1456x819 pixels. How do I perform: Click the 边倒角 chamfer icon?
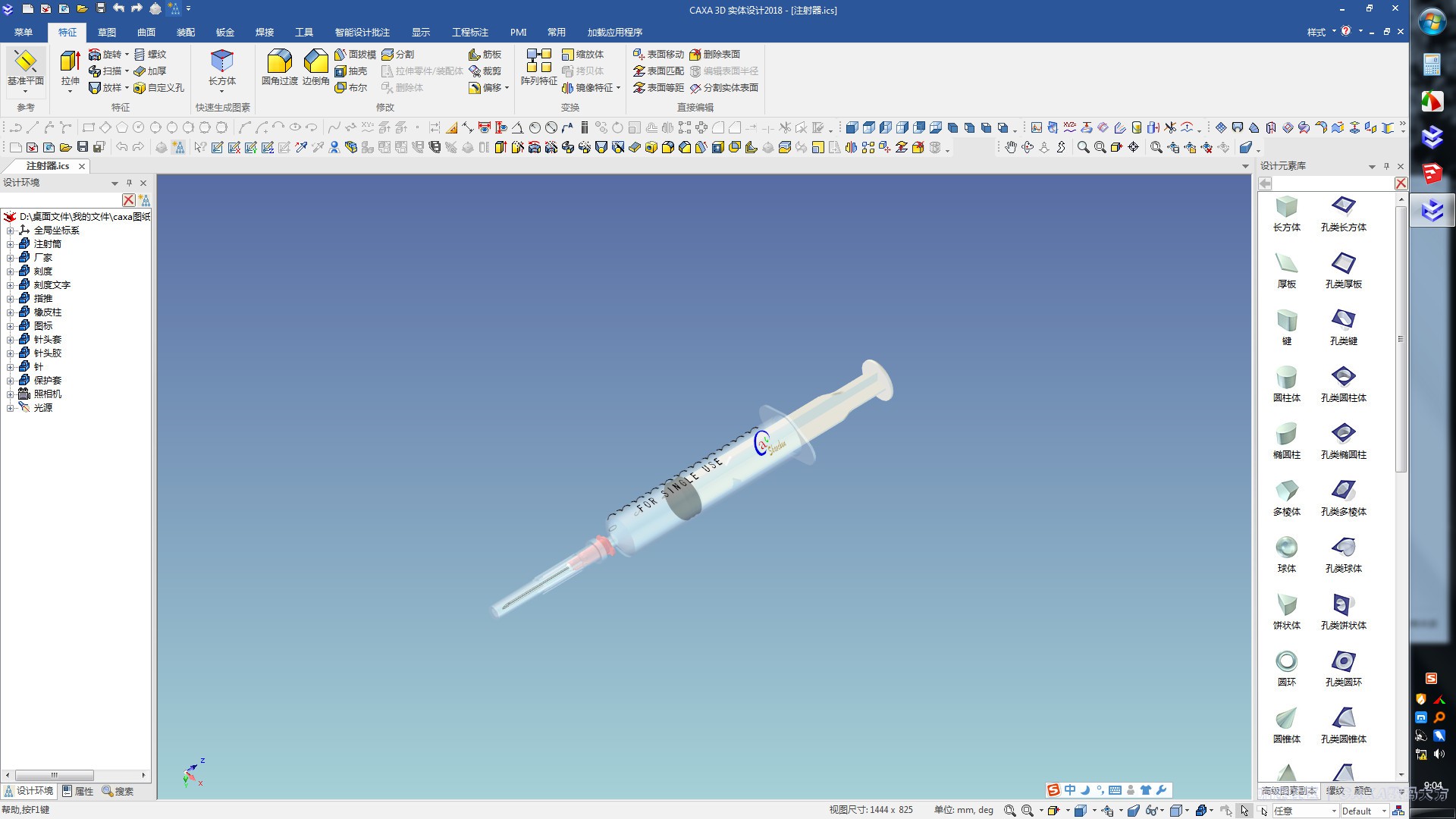coord(315,62)
